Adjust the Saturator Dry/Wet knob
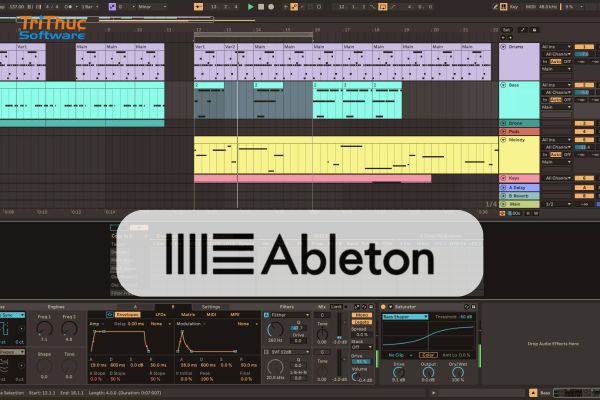 (458, 372)
